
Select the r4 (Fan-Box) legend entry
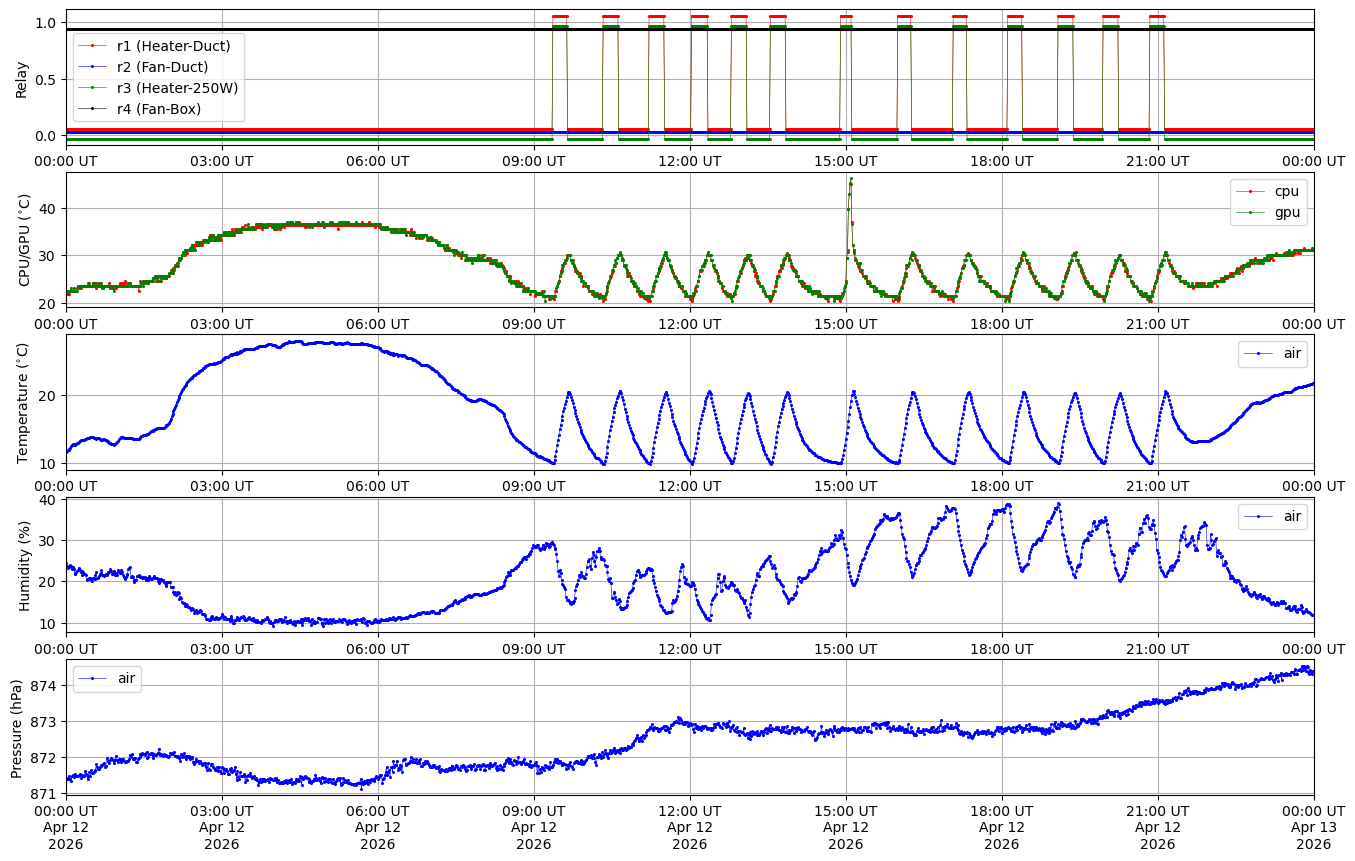tap(158, 109)
